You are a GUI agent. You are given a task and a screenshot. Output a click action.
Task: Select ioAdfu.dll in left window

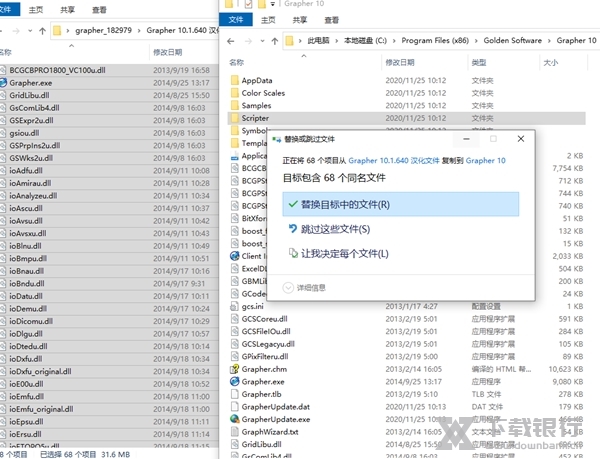point(26,171)
